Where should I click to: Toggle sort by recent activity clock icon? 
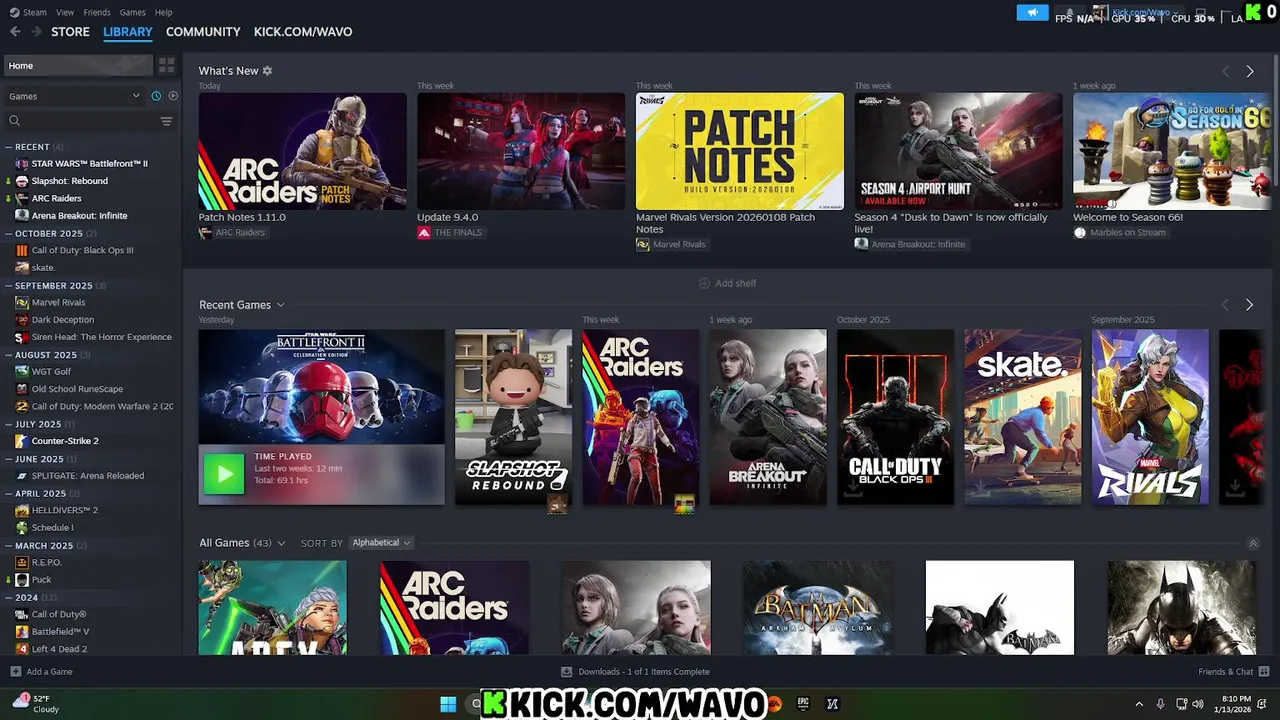156,96
